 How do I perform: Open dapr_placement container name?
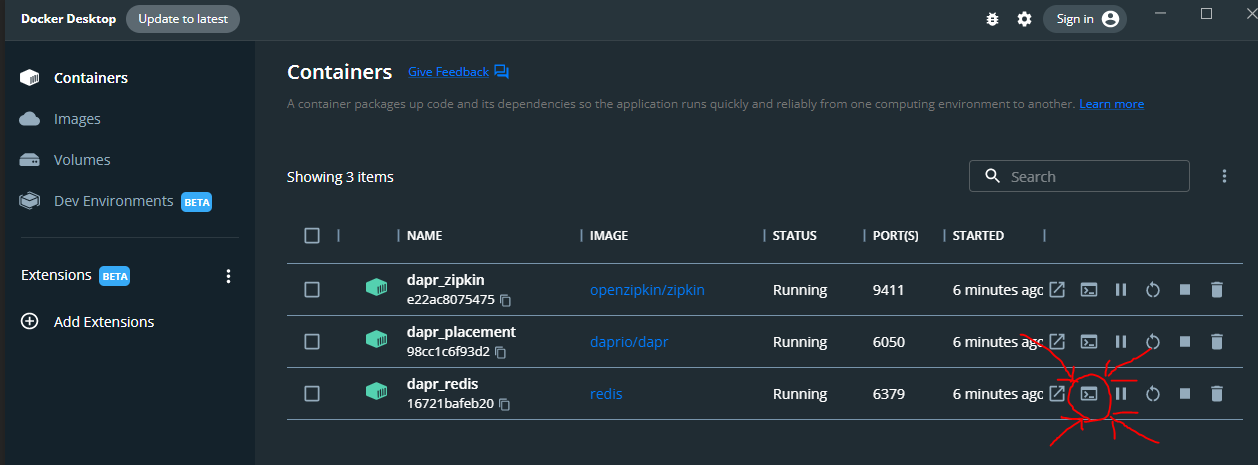coord(462,332)
